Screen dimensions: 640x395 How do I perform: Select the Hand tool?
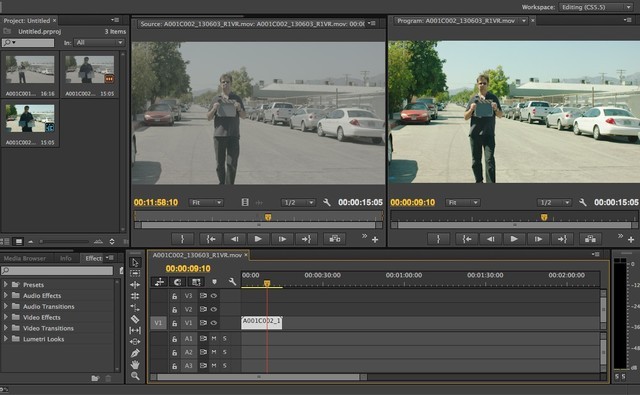(135, 364)
